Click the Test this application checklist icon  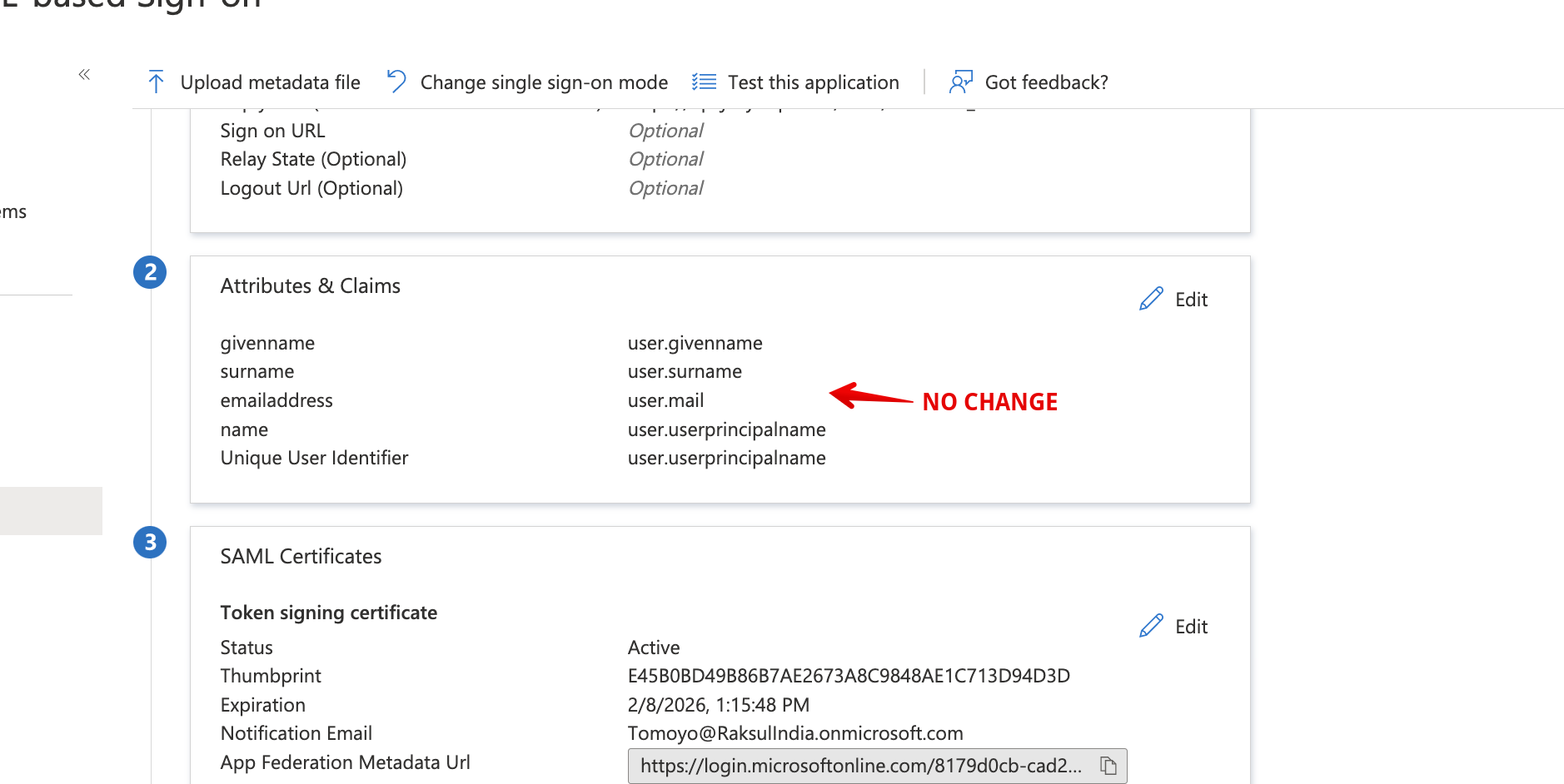704,82
